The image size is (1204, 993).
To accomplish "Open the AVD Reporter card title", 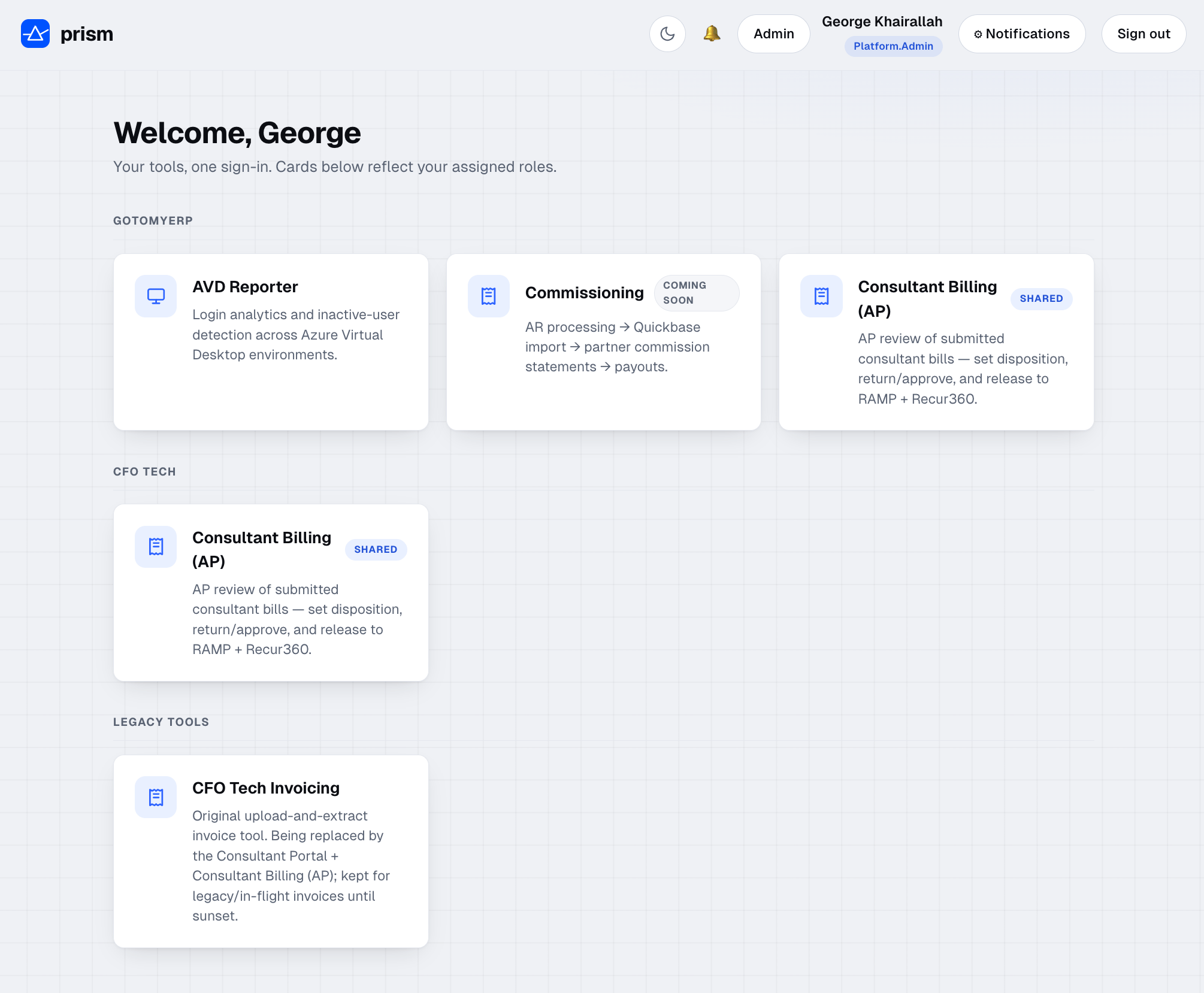I will click(245, 287).
